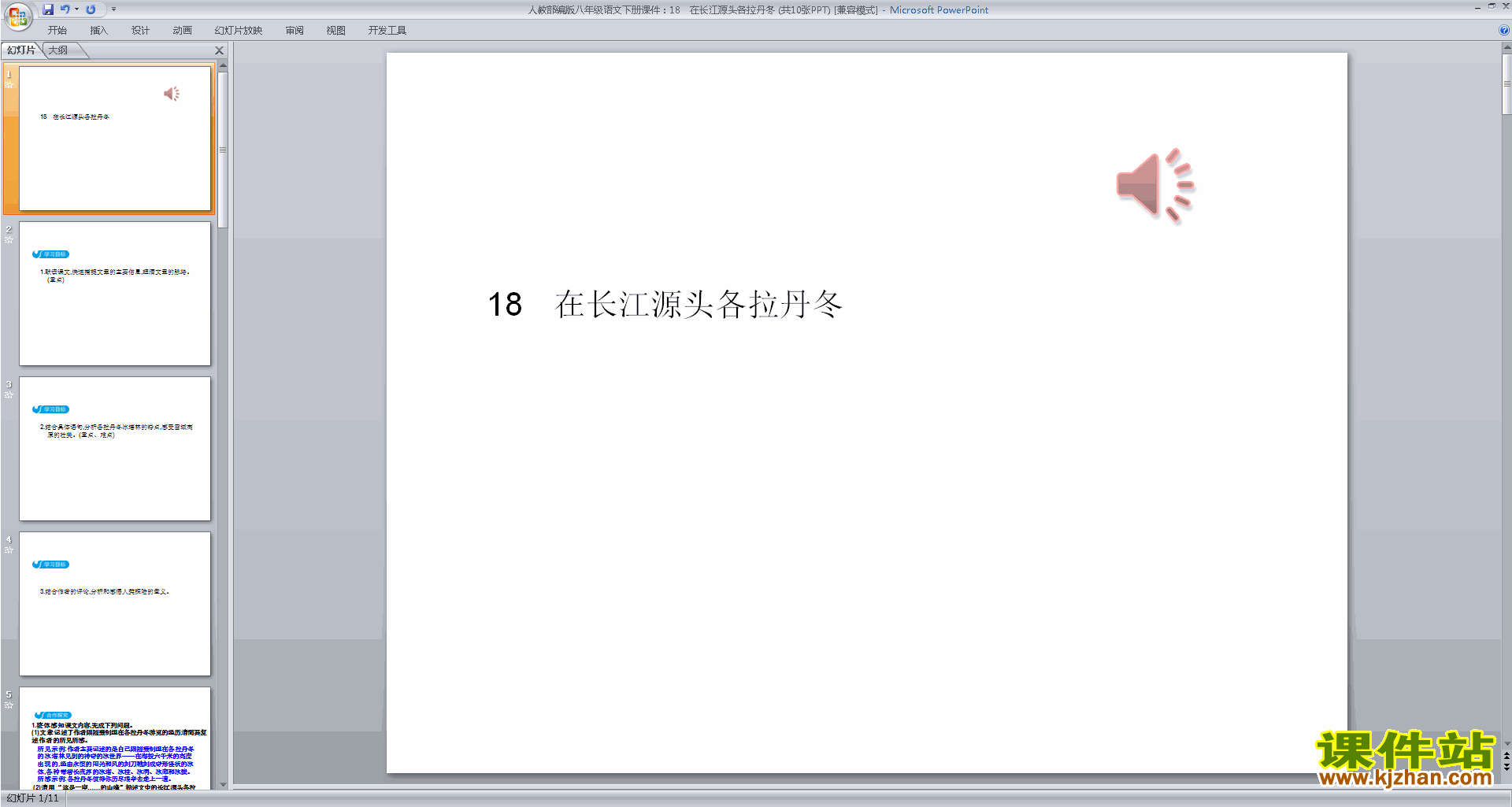Select slide 1 thumbnail
The width and height of the screenshot is (1512, 807).
pos(115,139)
